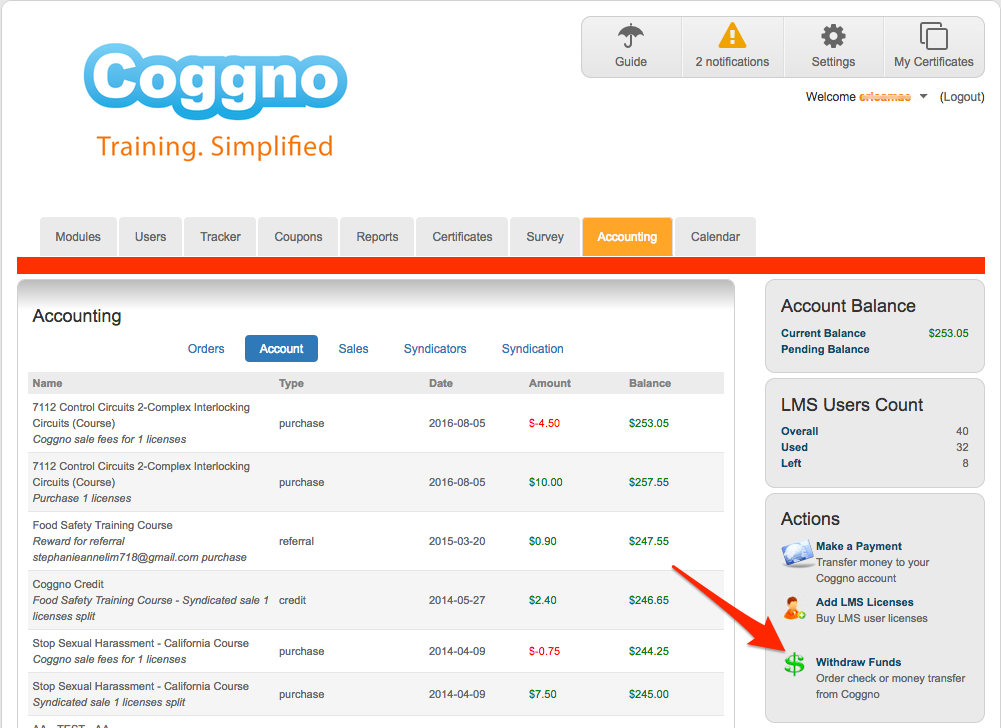Click the Logout link
This screenshot has height=728, width=1001.
961,96
